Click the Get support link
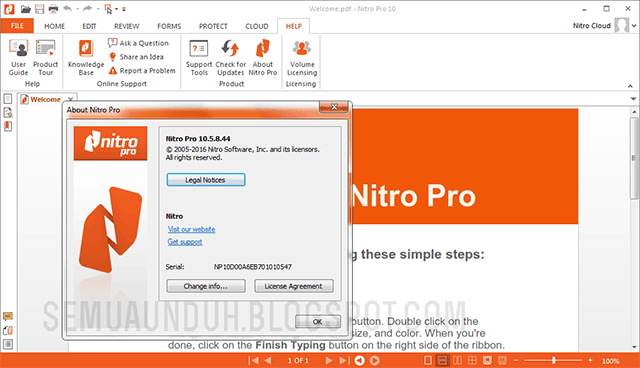Screen dimensions: 640x368 (185, 242)
